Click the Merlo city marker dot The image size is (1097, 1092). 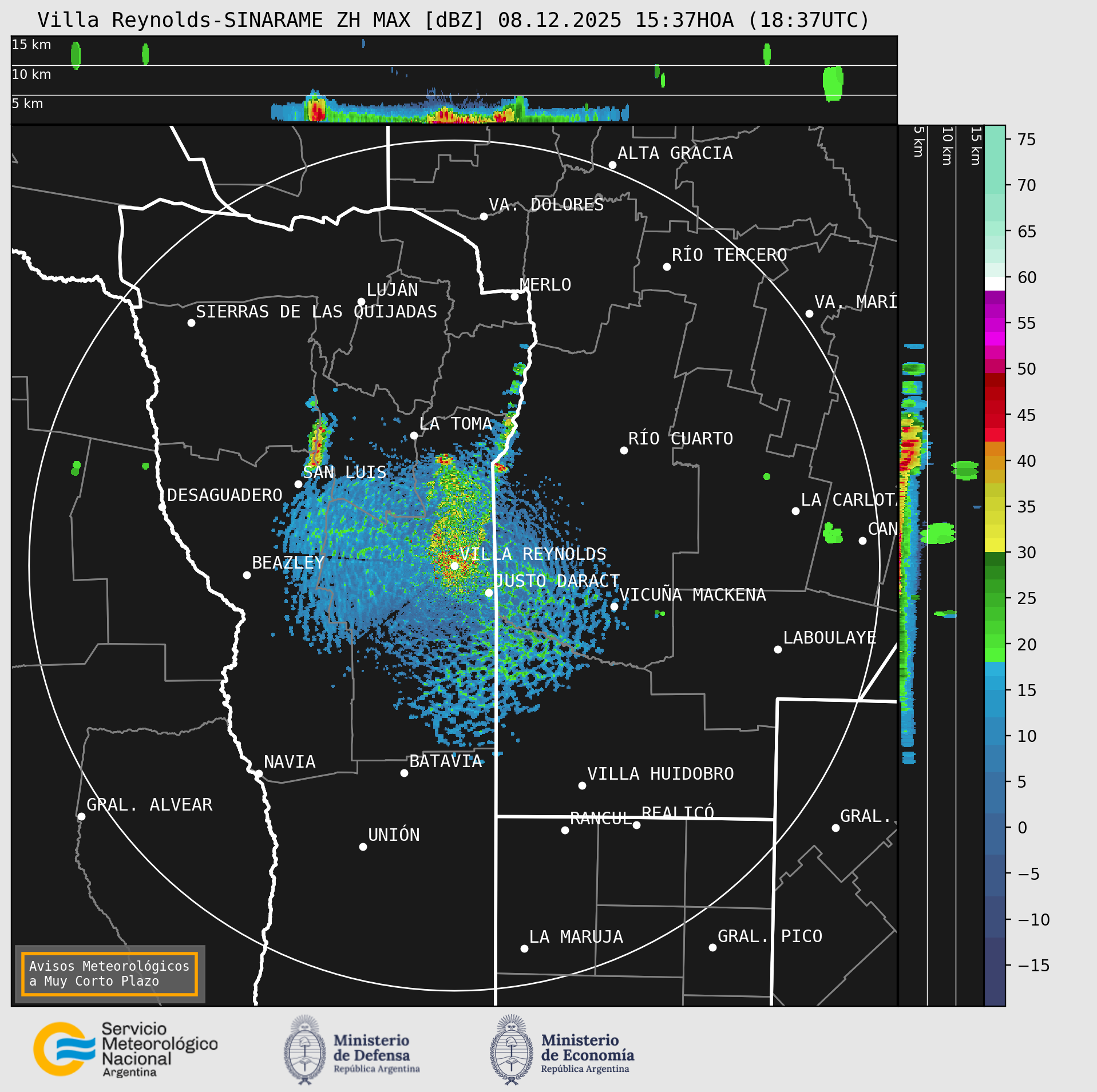[x=514, y=296]
